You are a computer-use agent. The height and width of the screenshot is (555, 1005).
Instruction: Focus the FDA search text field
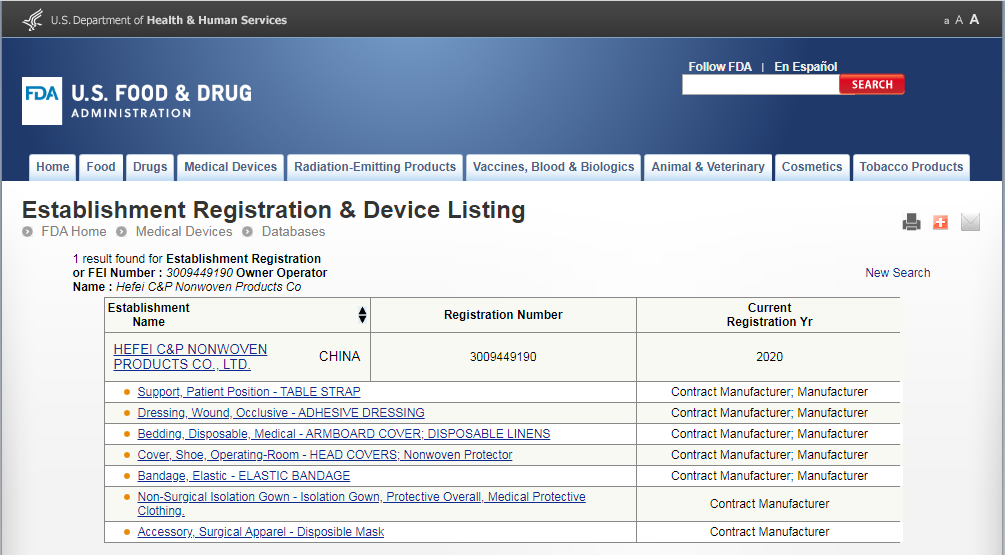[x=761, y=85]
